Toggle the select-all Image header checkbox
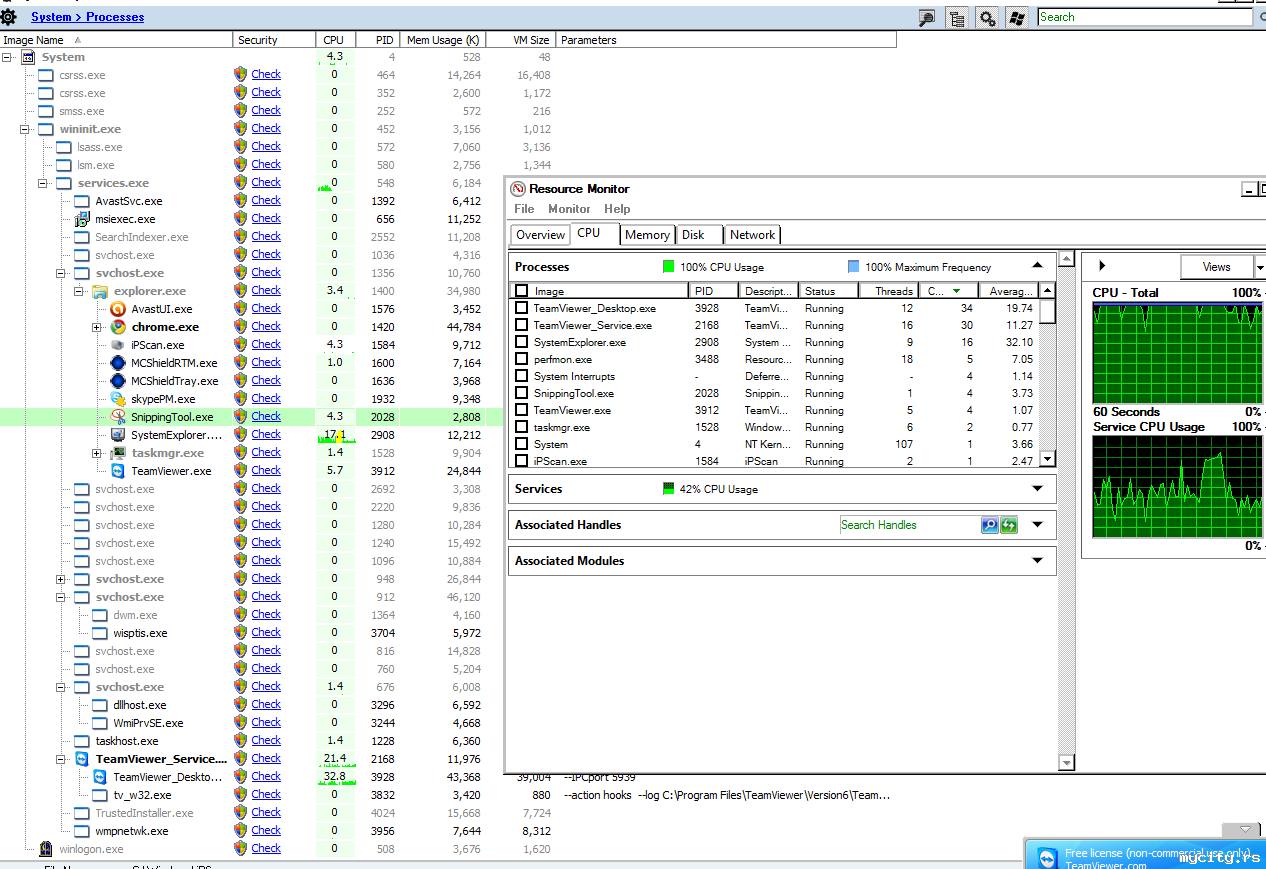Image resolution: width=1266 pixels, height=869 pixels. pos(521,291)
